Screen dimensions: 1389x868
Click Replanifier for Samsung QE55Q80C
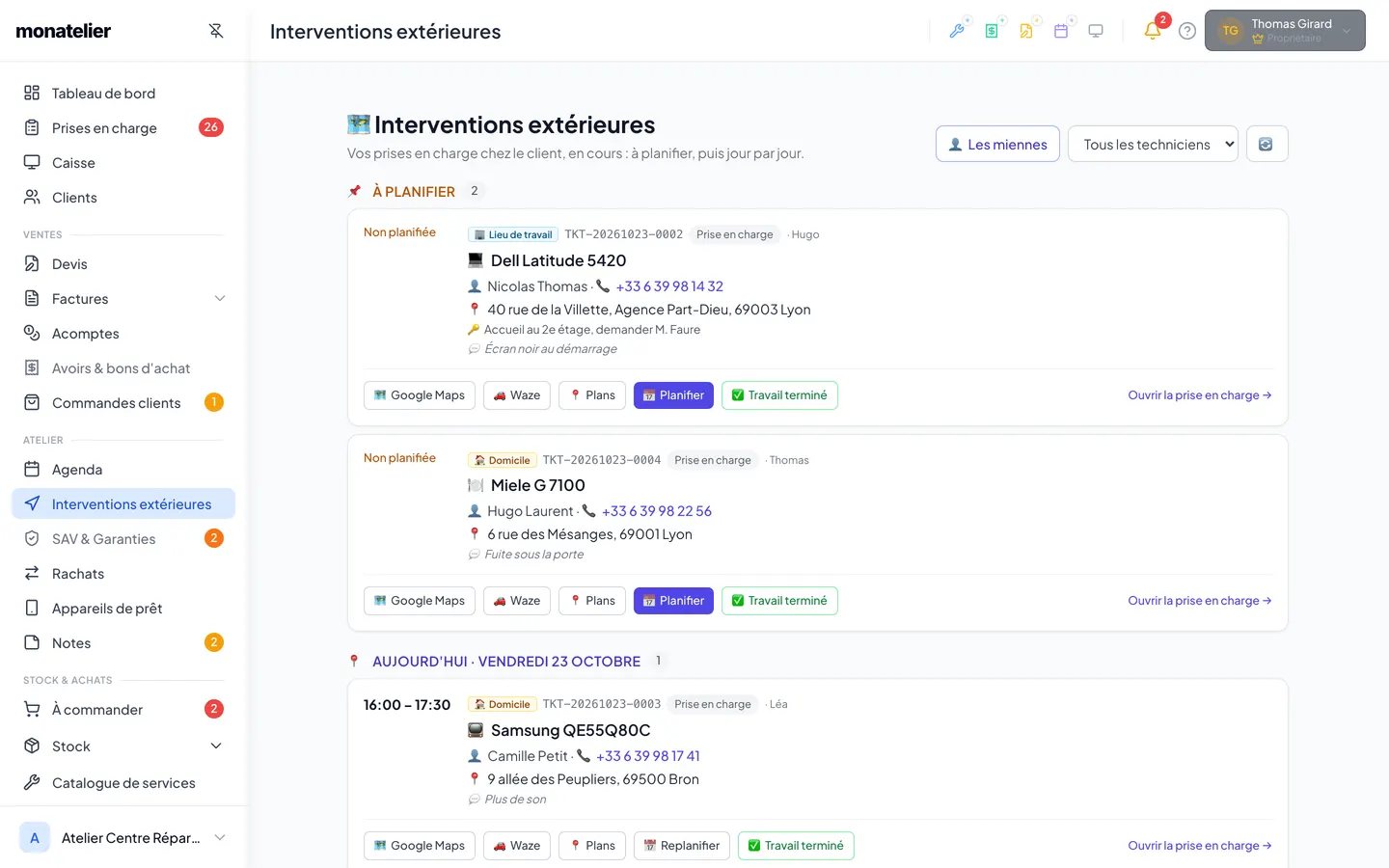point(682,846)
